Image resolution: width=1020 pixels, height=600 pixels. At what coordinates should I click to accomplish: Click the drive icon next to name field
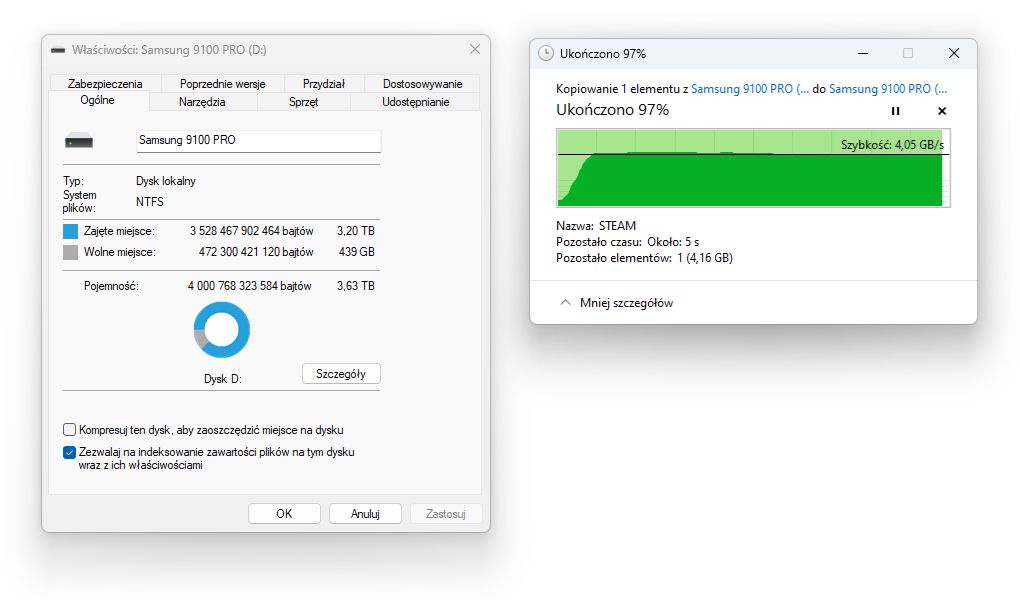click(79, 141)
